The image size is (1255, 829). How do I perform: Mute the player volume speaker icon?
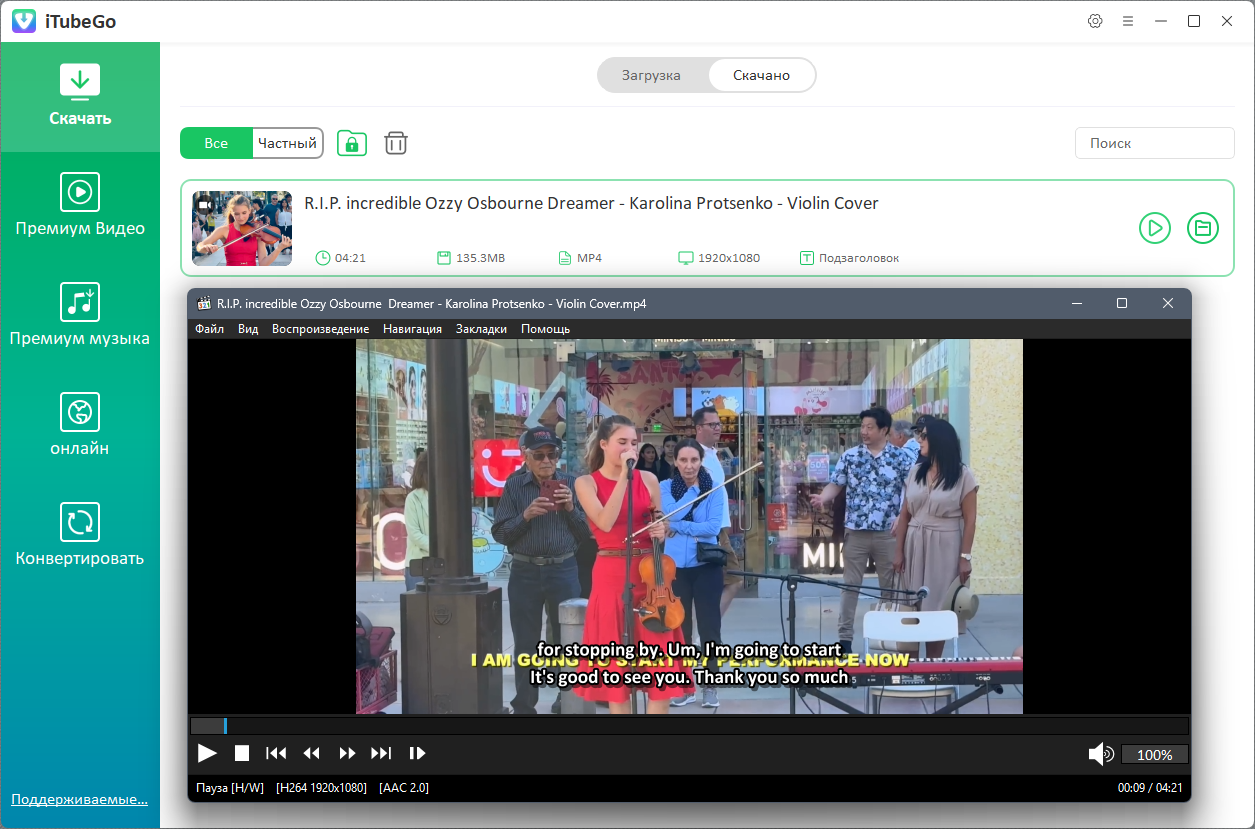tap(1101, 754)
